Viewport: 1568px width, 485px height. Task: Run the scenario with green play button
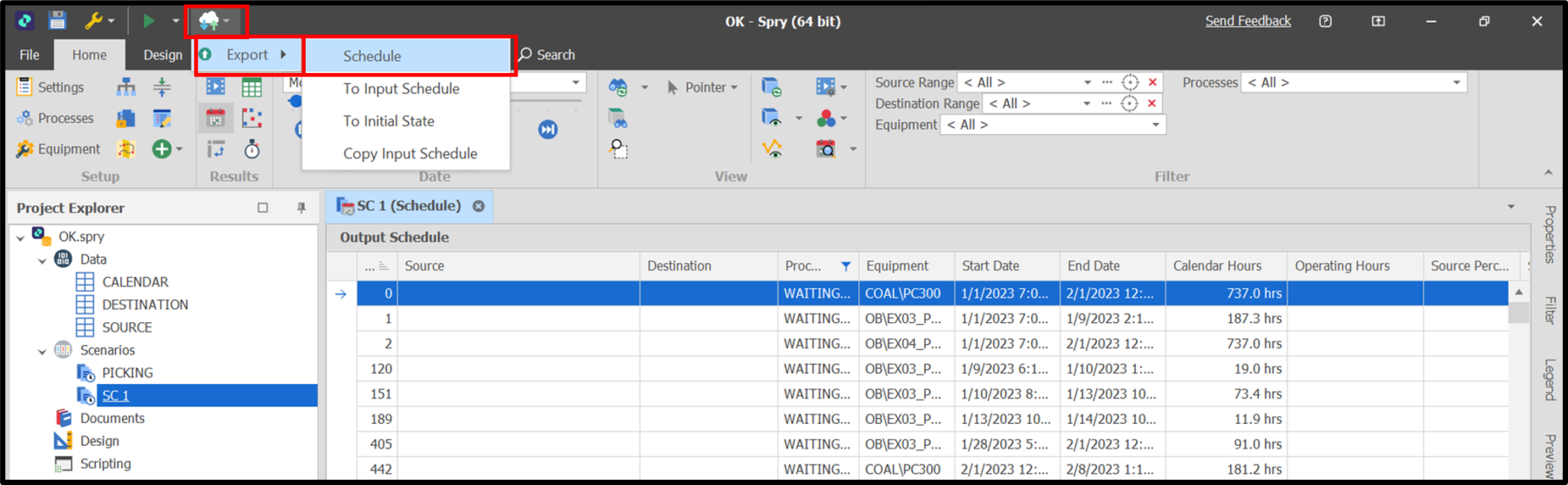point(149,20)
